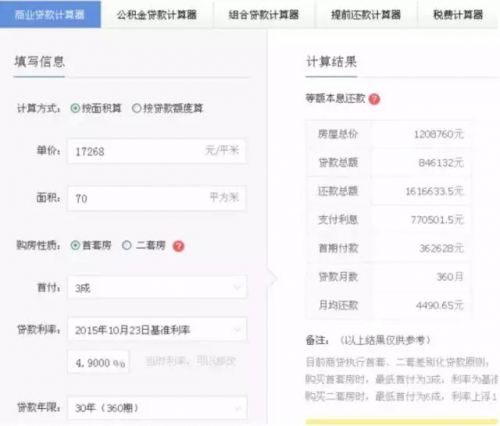
Task: Click the red help icon beside 等额本息还款
Action: (x=374, y=99)
